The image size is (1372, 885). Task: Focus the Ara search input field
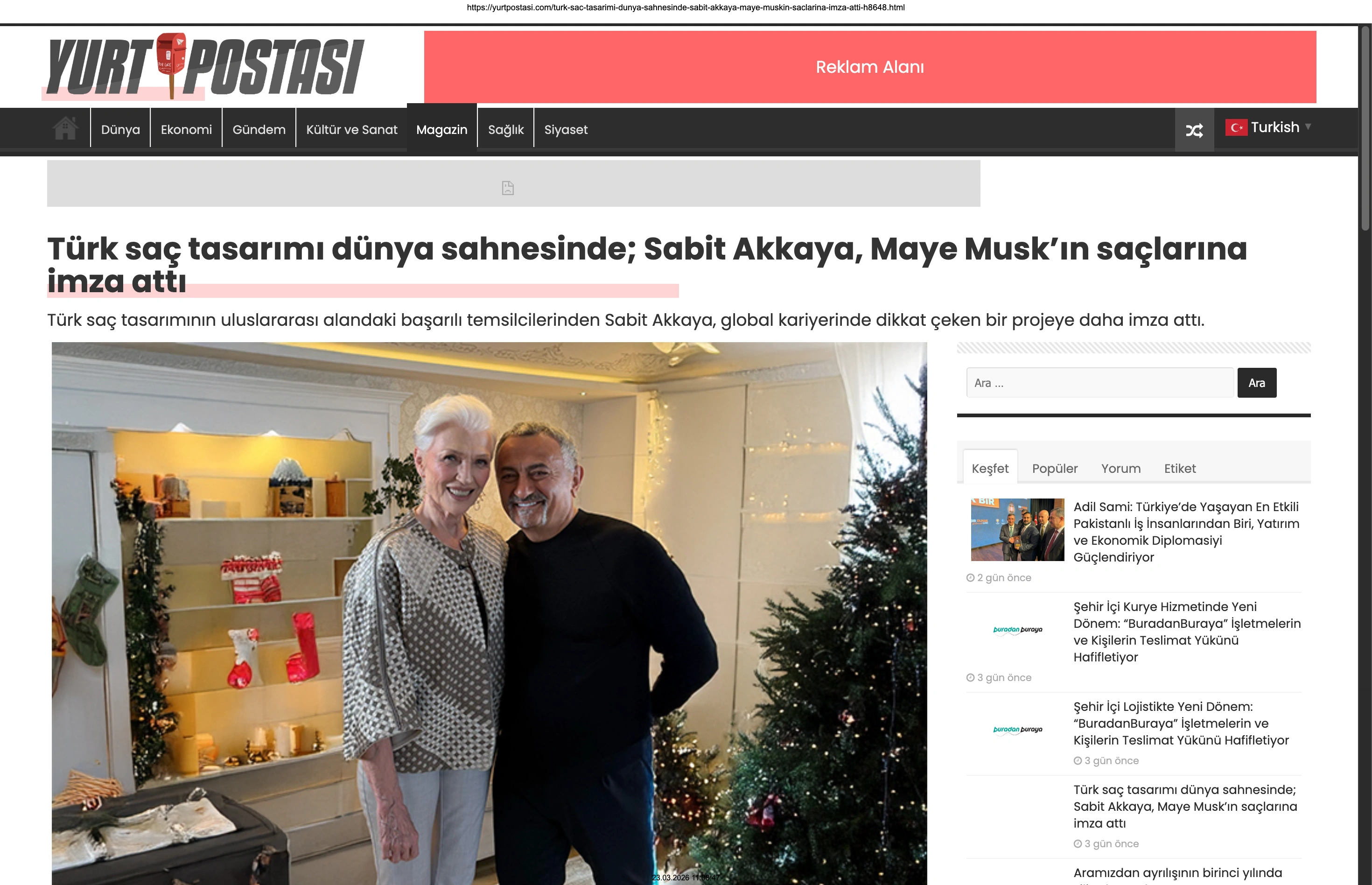pos(1099,383)
